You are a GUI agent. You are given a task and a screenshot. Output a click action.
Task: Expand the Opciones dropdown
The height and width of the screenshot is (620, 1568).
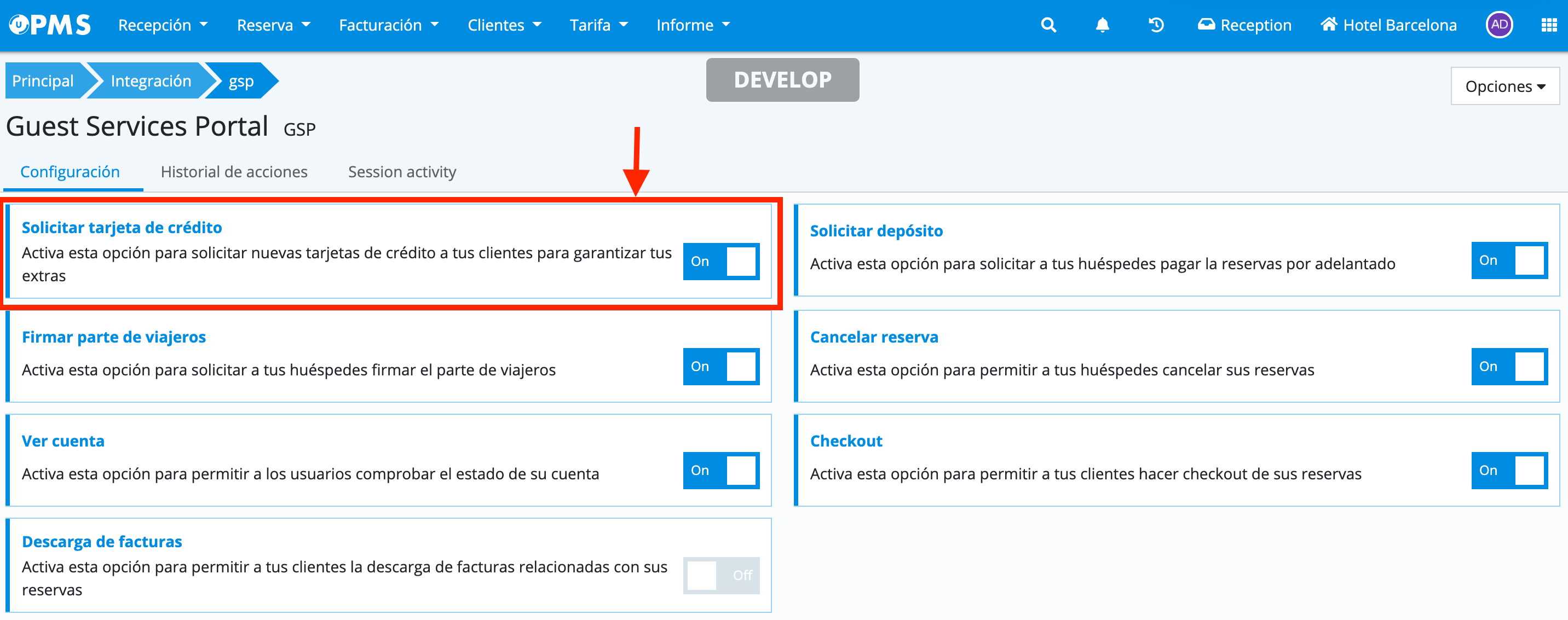click(x=1504, y=86)
